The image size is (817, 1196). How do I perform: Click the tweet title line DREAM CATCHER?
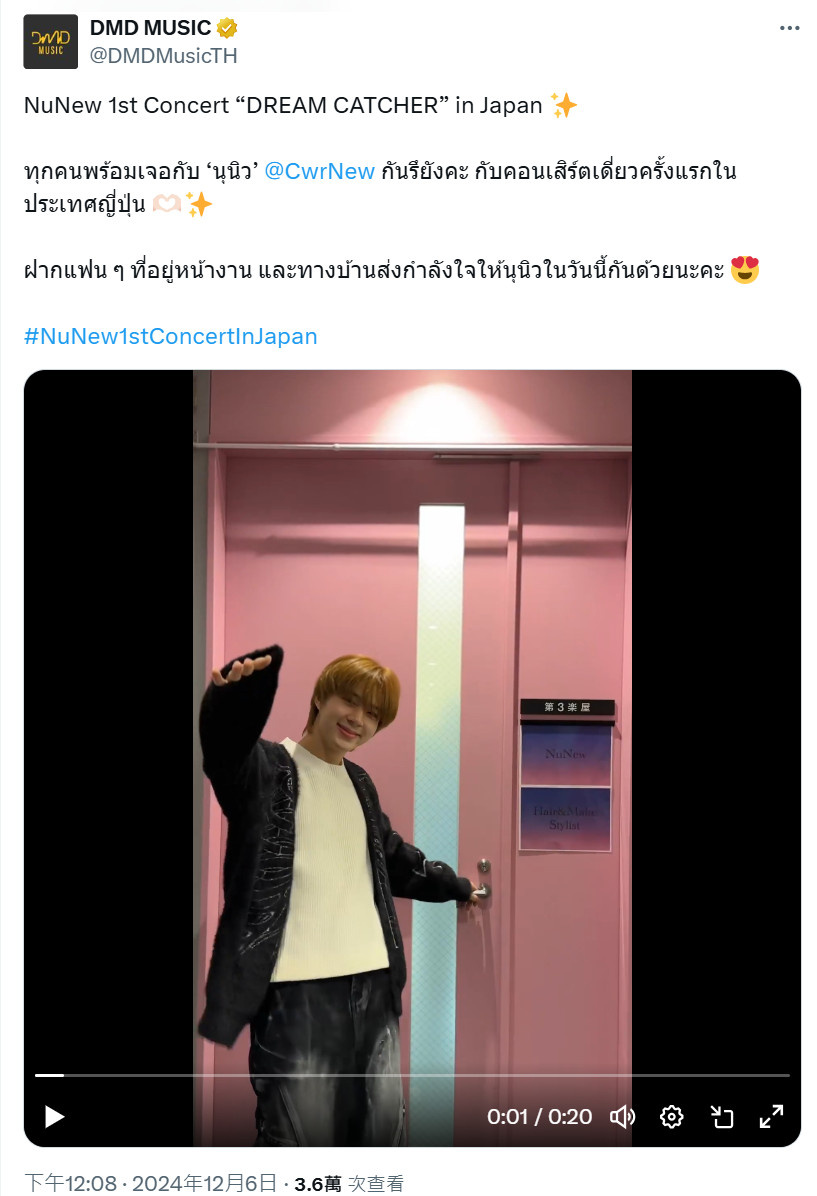point(283,105)
